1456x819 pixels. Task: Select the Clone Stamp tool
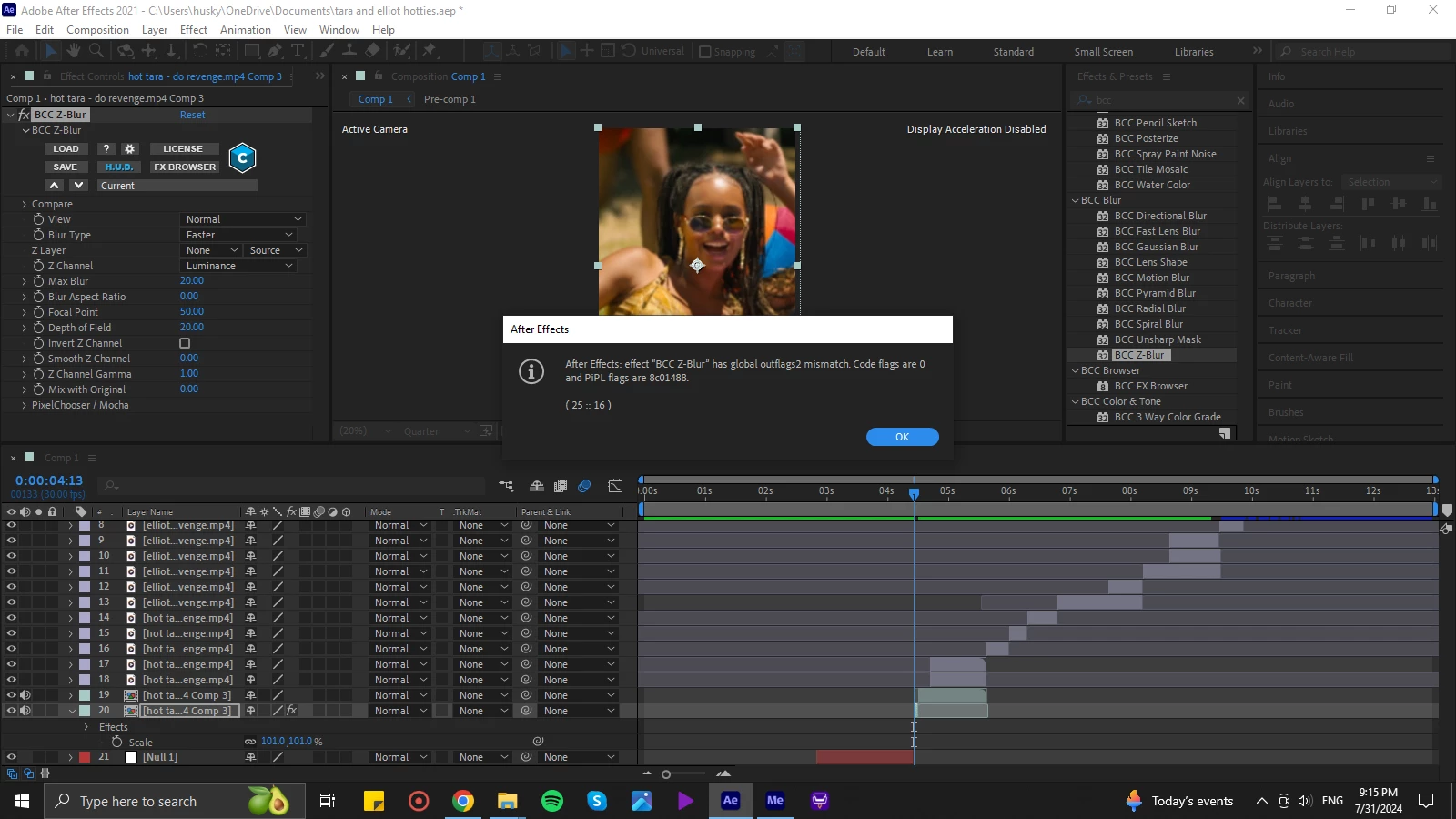point(349,51)
